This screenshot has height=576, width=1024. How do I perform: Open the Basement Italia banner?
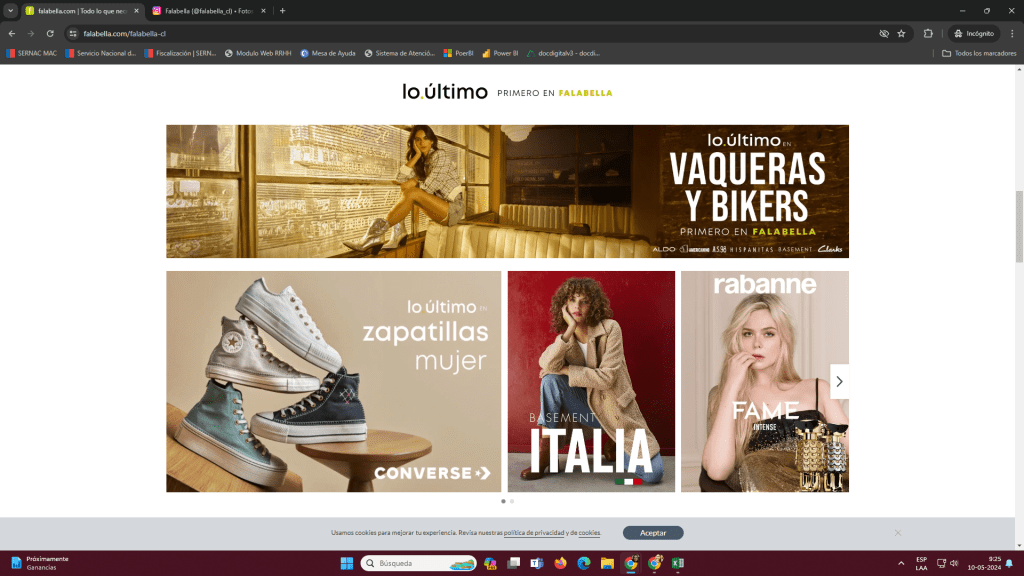pyautogui.click(x=592, y=381)
